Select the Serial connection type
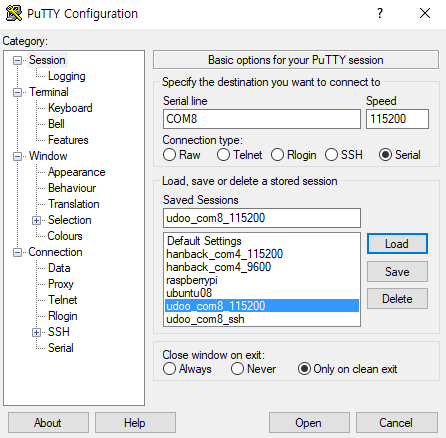446x438 pixels. 399,155
